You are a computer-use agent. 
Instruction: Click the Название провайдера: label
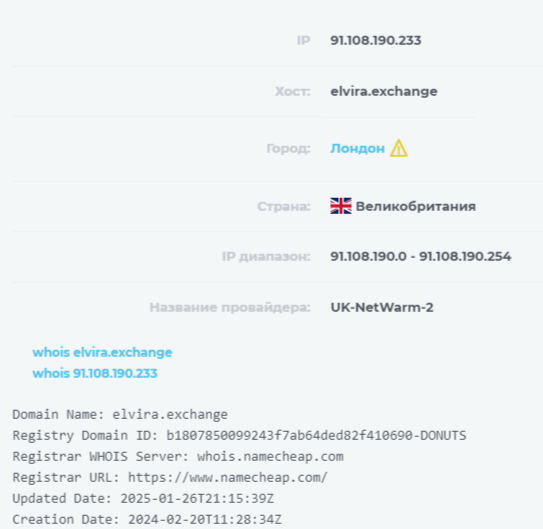(230, 307)
